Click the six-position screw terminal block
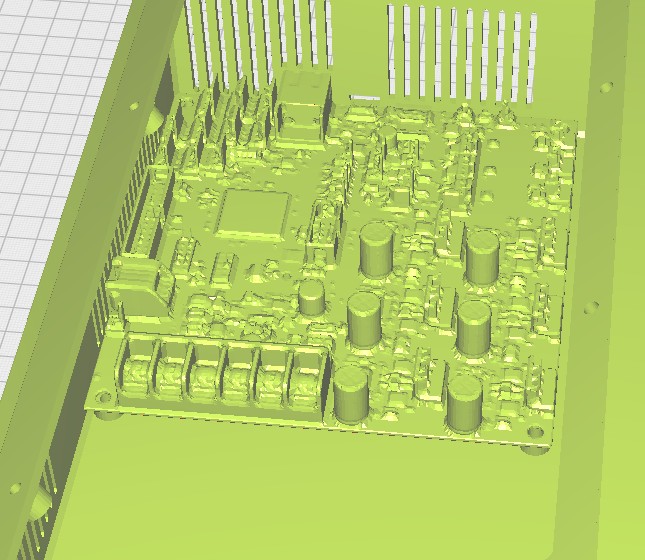The height and width of the screenshot is (560, 645). coord(223,373)
